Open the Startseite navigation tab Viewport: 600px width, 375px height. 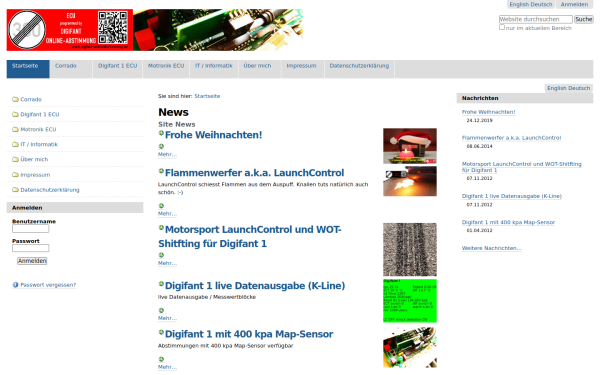[28, 69]
